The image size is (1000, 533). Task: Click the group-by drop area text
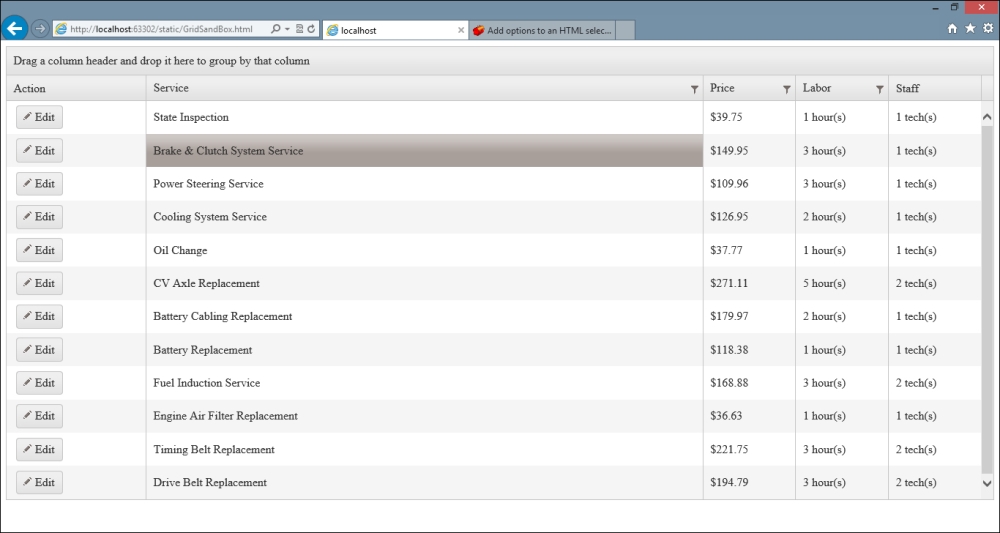[161, 61]
